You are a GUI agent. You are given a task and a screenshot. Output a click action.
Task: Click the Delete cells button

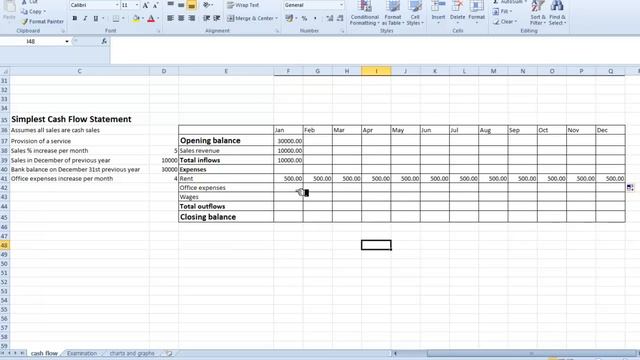coord(457,12)
